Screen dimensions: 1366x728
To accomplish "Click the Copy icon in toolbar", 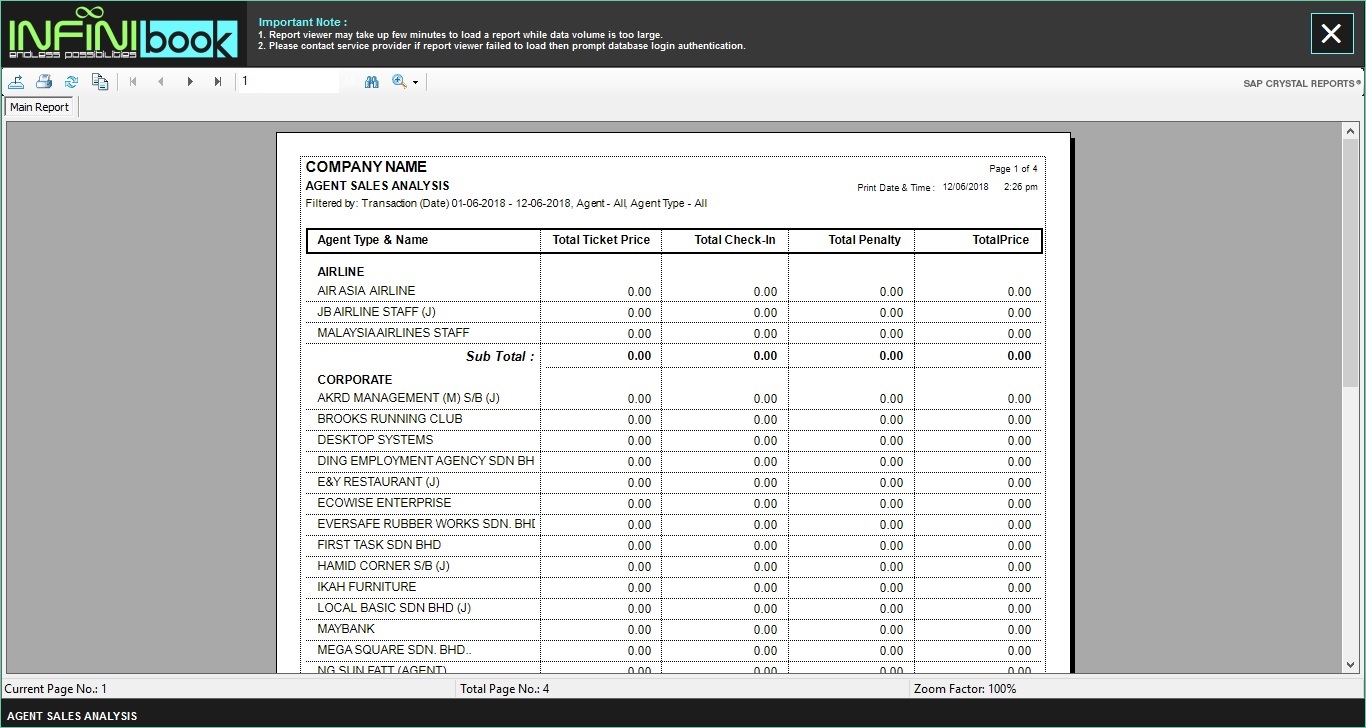I will (x=100, y=82).
